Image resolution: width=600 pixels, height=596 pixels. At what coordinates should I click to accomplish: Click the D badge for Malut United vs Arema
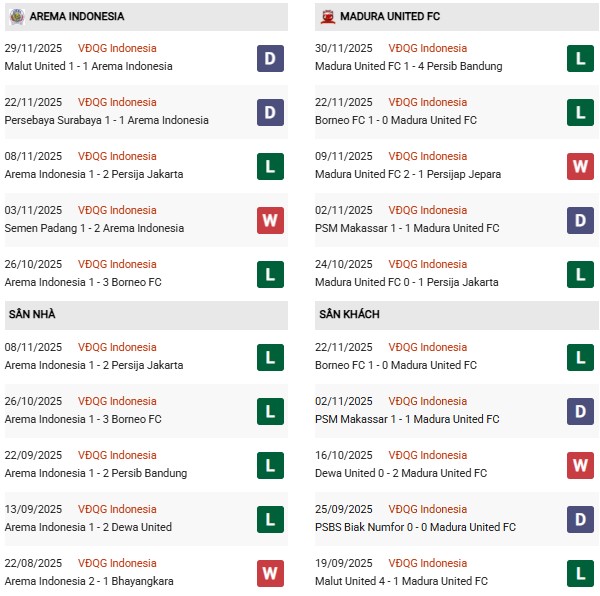[270, 58]
